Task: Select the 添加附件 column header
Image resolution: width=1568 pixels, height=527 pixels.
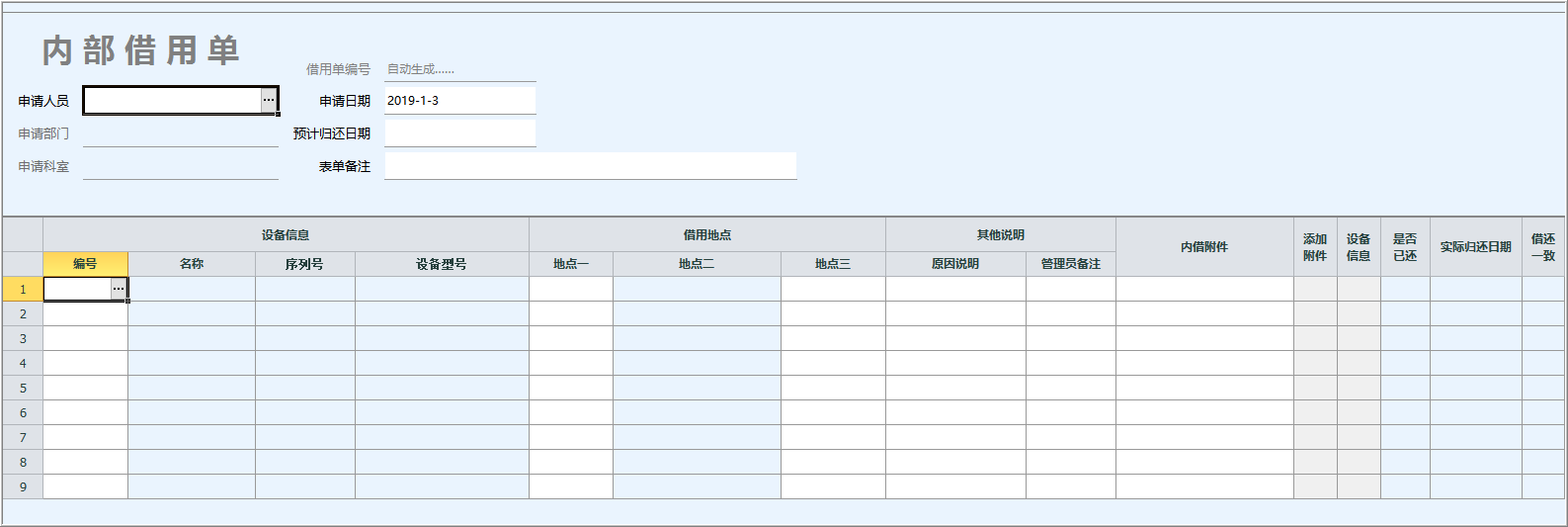Action: point(1315,247)
